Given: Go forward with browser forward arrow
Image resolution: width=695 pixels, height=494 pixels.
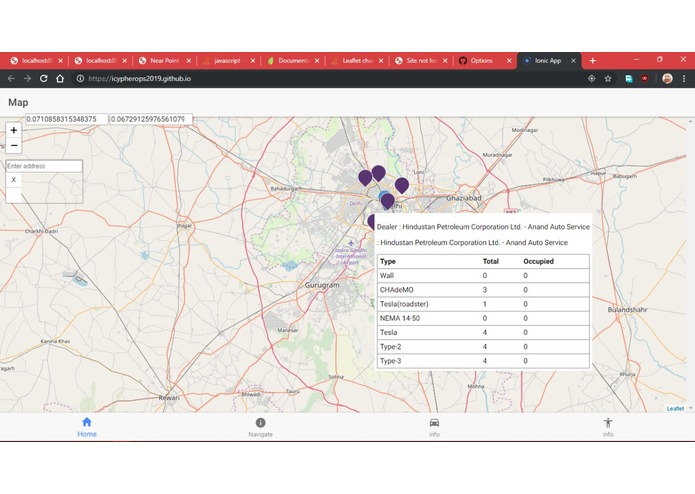Looking at the screenshot, I should 27,78.
